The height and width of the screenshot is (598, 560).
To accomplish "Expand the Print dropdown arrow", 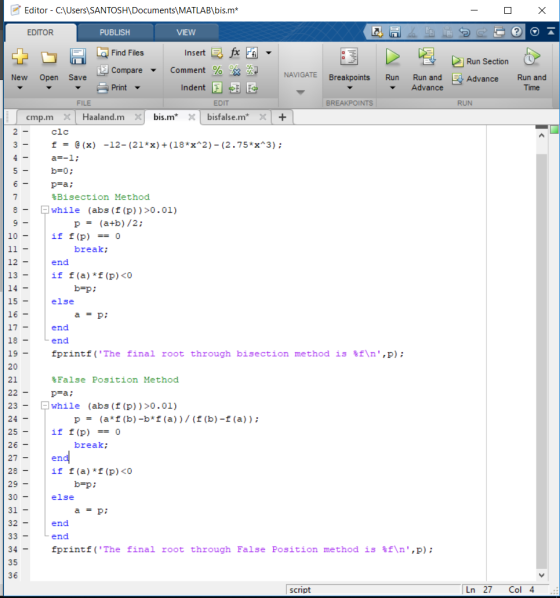I will tap(137, 88).
